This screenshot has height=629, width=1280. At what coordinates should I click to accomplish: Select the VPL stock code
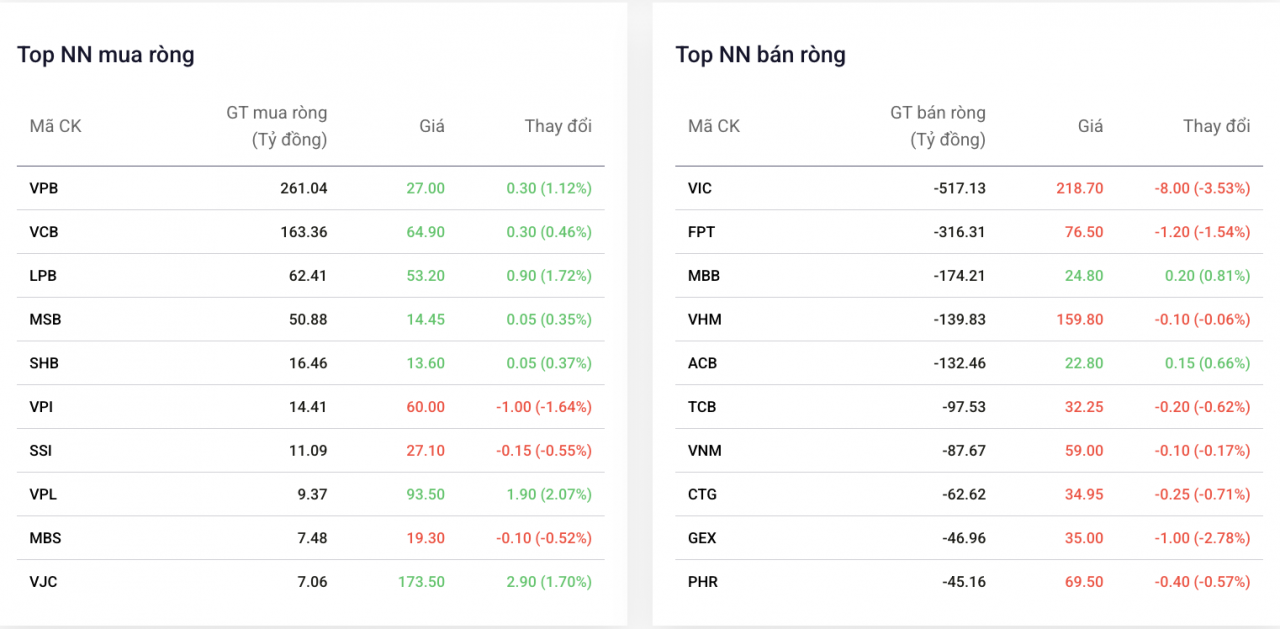point(43,494)
